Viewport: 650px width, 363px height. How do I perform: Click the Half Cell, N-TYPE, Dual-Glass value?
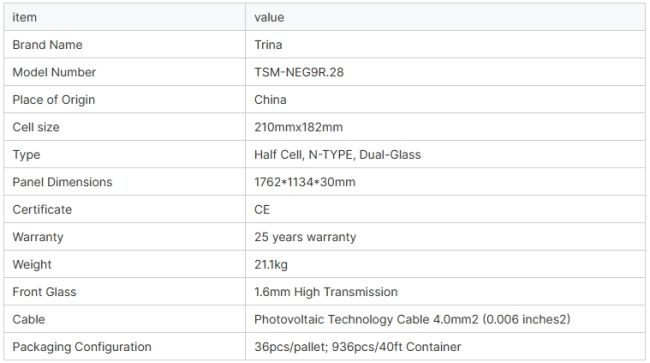(337, 155)
